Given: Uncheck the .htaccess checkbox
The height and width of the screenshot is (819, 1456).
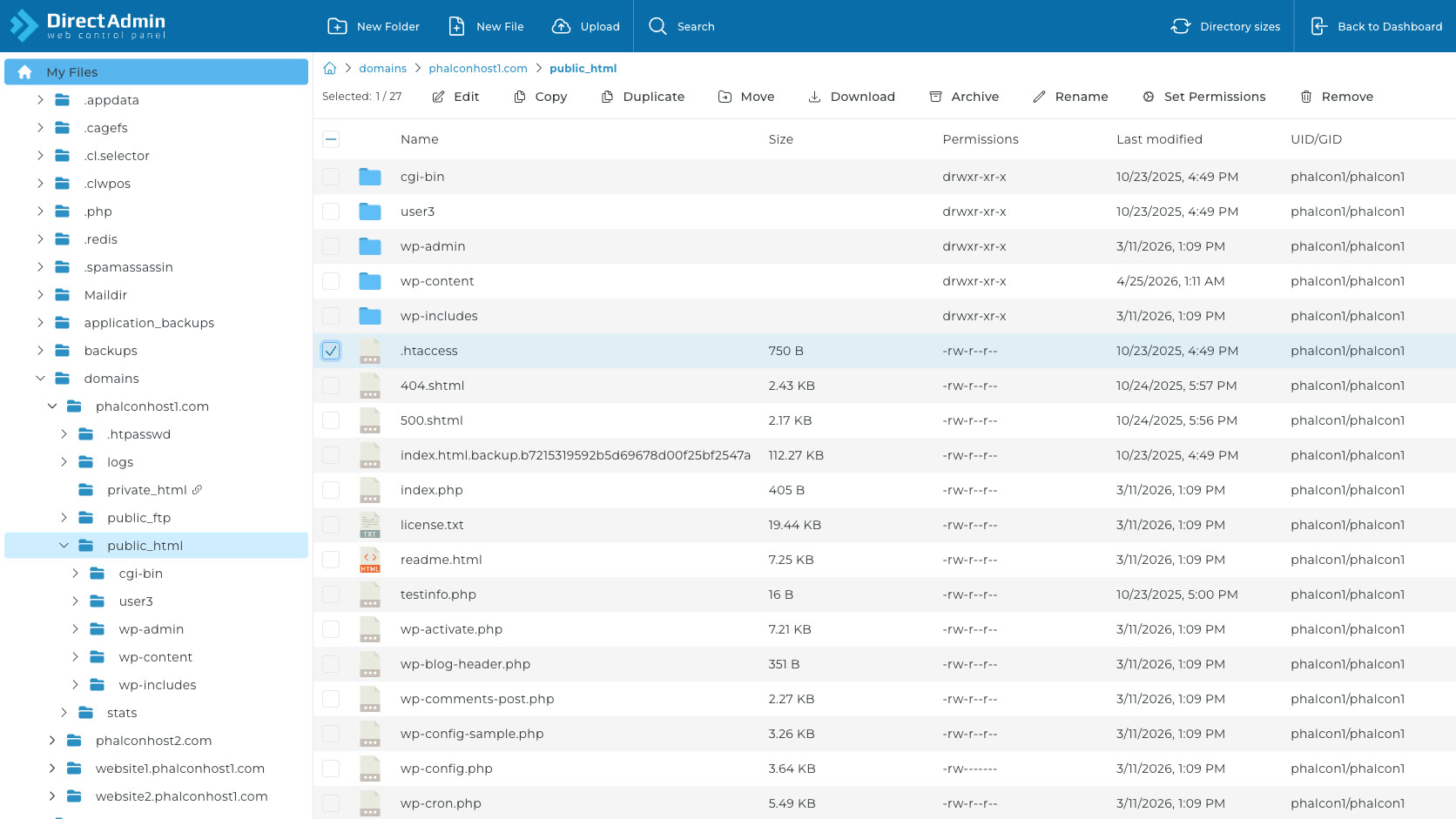Looking at the screenshot, I should 331,351.
